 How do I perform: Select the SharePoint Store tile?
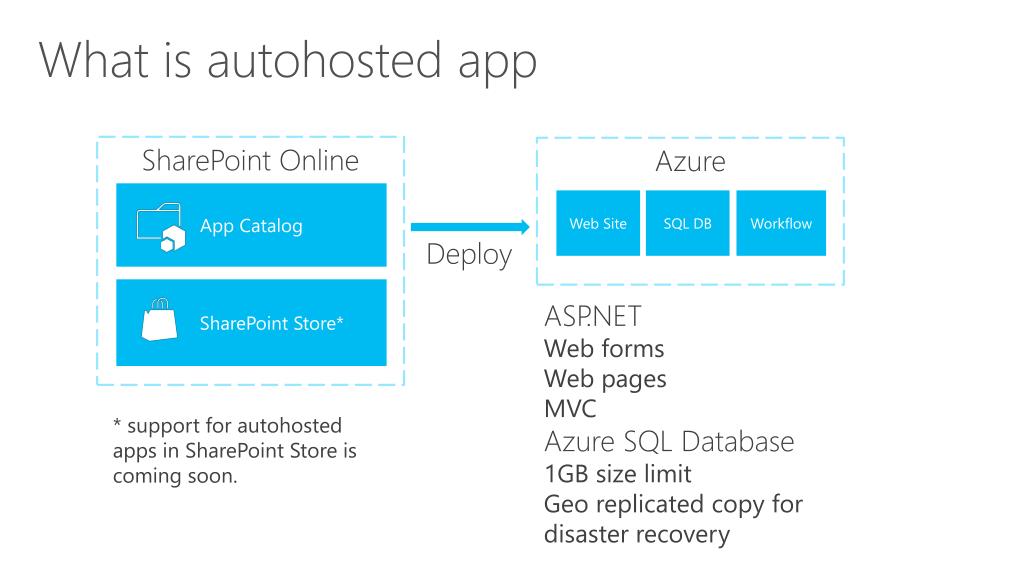(x=251, y=322)
